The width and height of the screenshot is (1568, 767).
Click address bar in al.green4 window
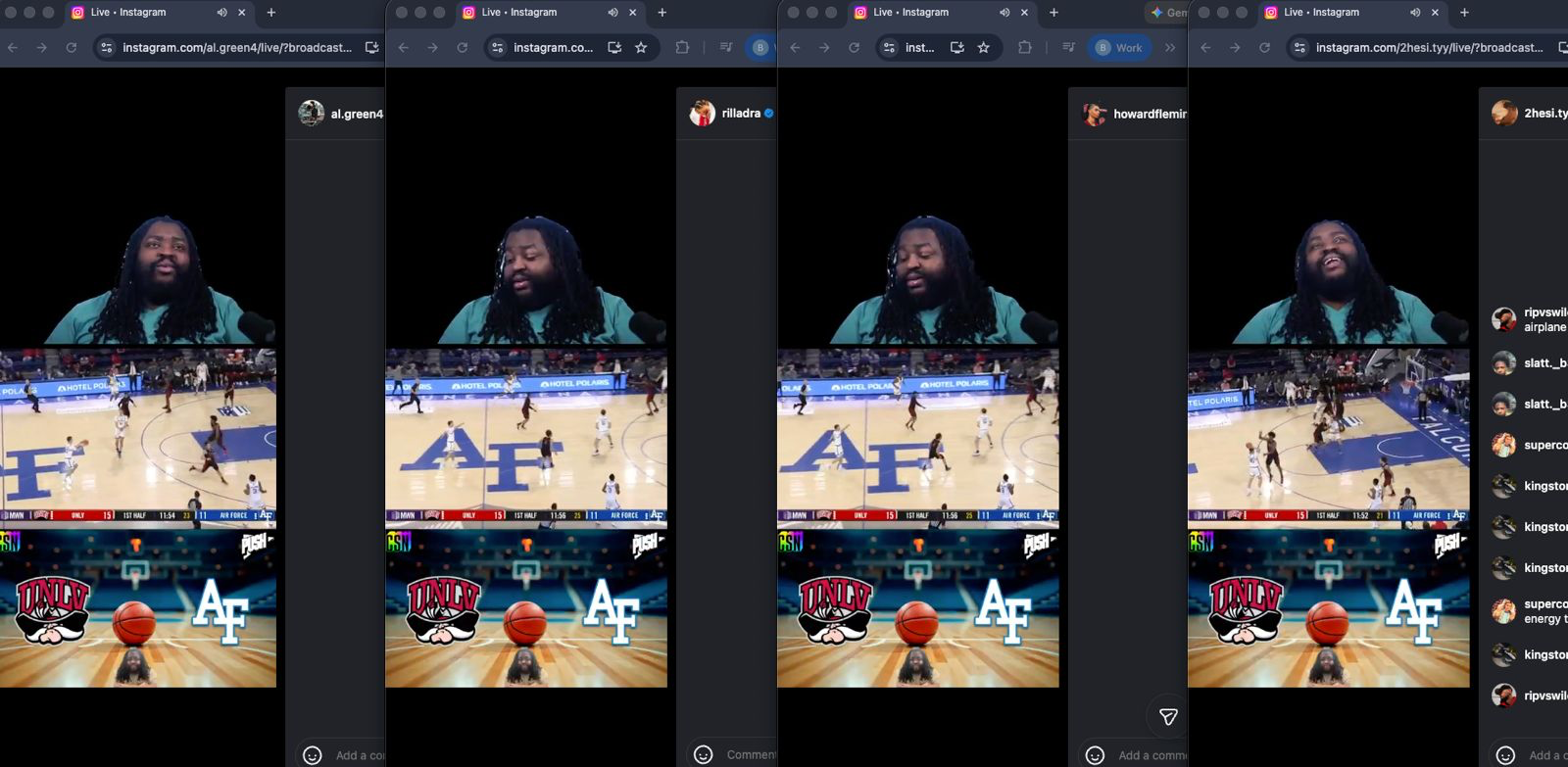coord(235,47)
